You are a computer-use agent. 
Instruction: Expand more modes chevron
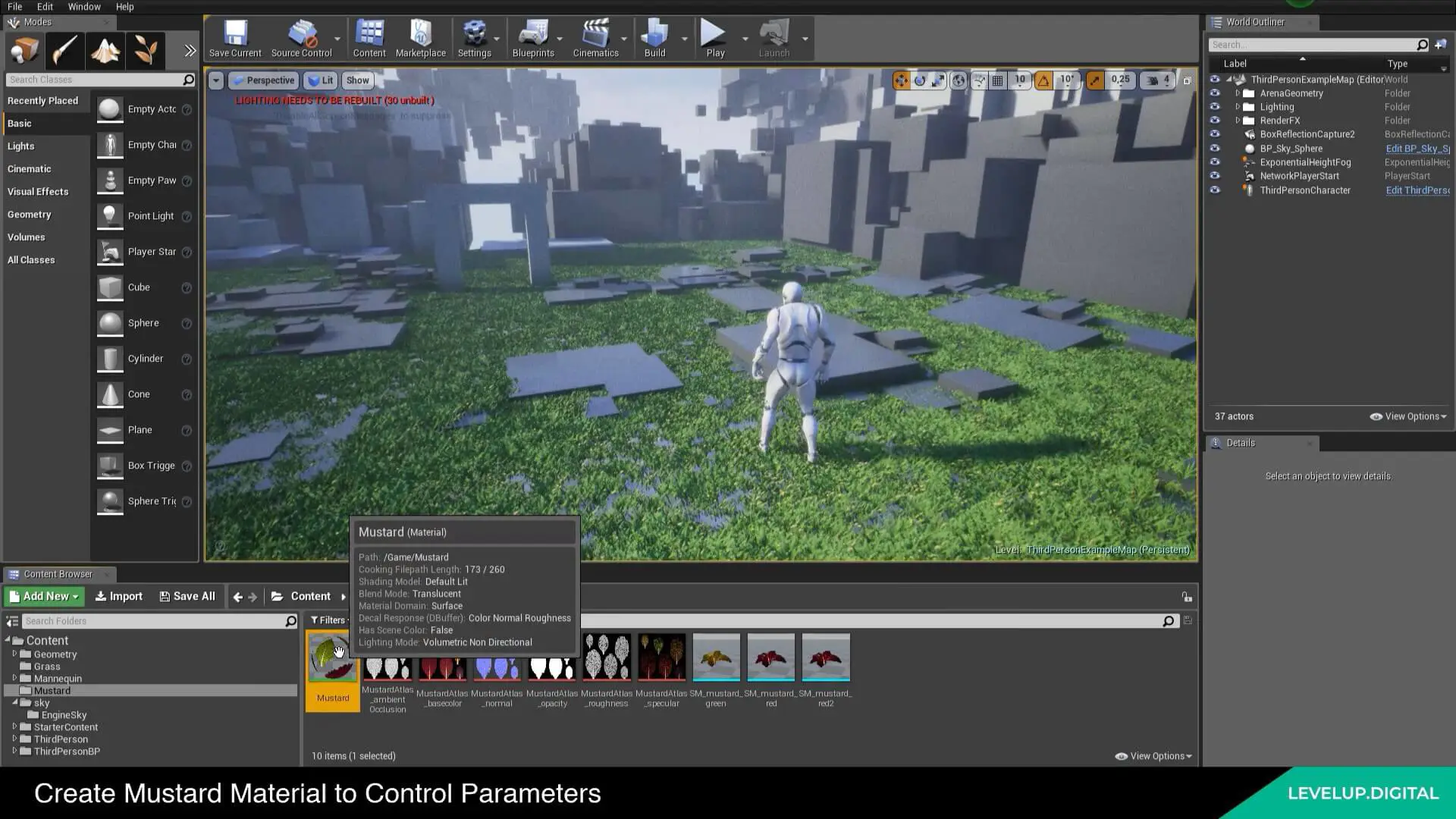[190, 51]
